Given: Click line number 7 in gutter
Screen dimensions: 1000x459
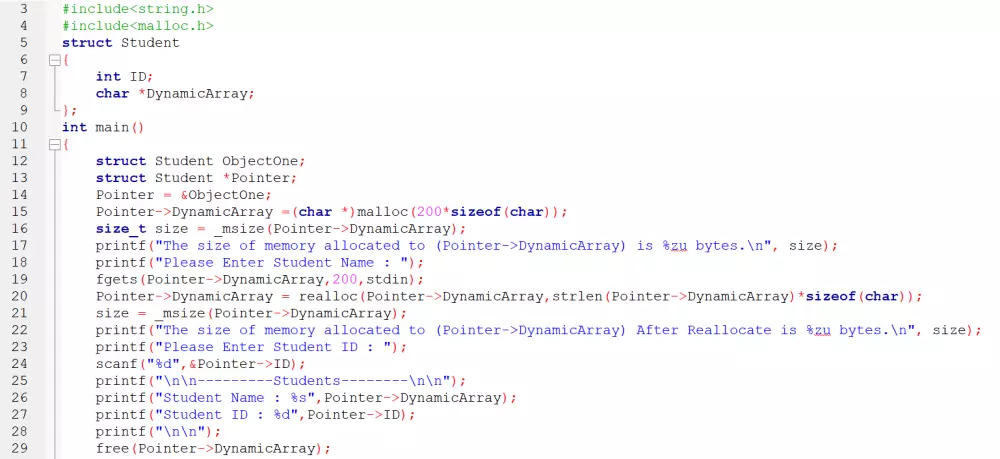Looking at the screenshot, I should pyautogui.click(x=24, y=76).
